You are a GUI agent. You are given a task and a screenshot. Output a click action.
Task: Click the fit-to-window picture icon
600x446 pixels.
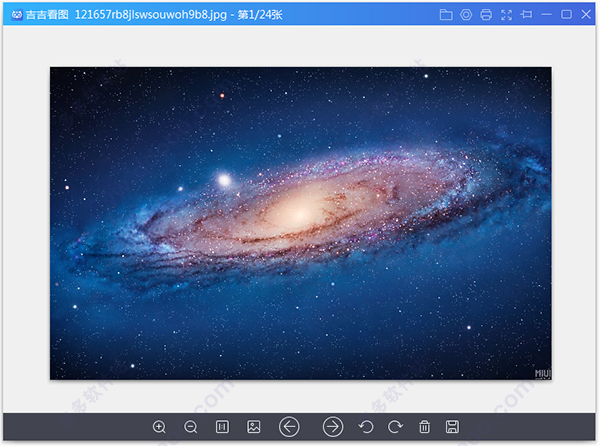pos(253,426)
